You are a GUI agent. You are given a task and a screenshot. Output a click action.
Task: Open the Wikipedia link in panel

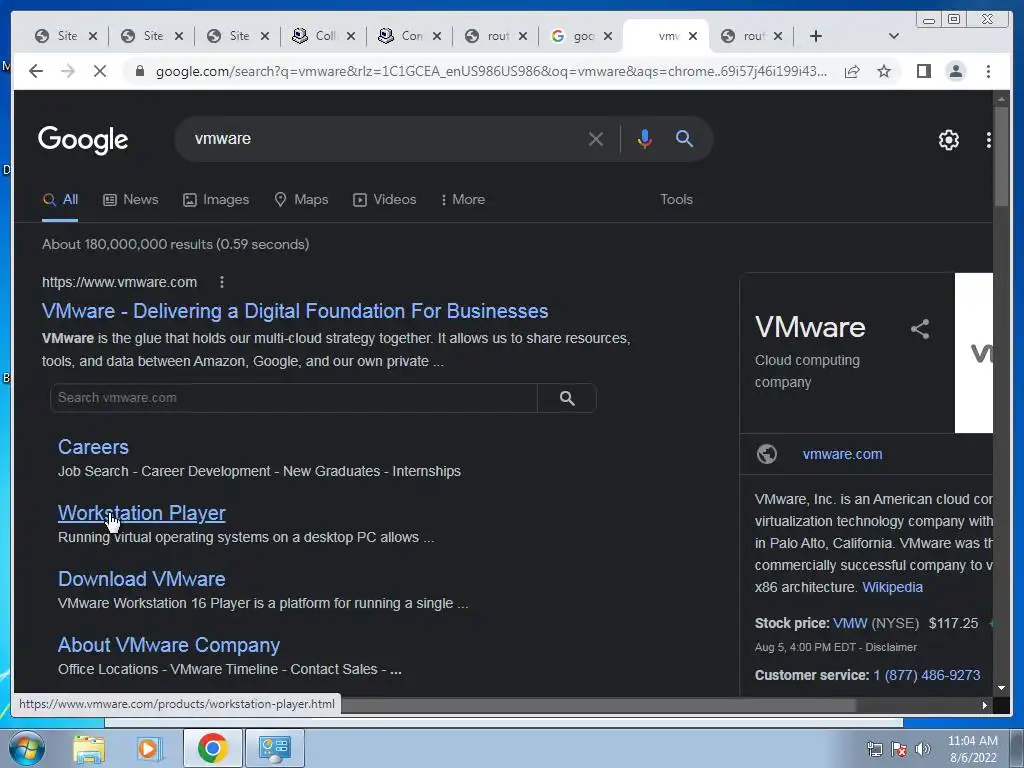coord(892,587)
